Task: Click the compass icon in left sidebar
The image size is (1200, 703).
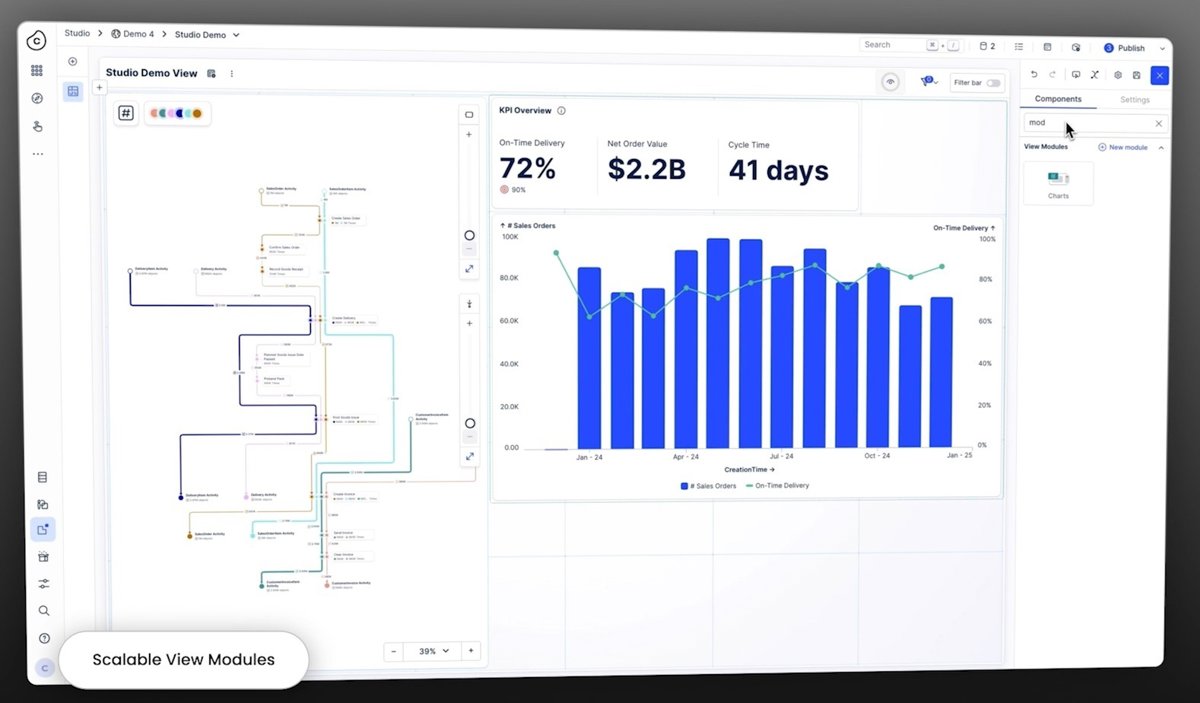Action: click(x=37, y=98)
